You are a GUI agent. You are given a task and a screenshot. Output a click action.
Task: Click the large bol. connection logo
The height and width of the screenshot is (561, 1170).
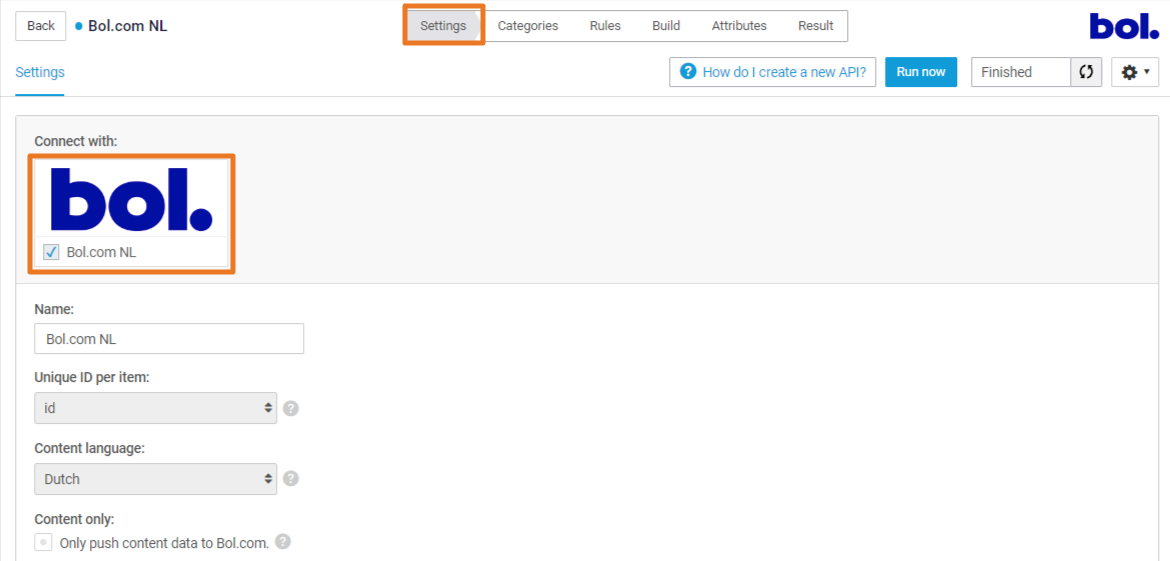click(131, 199)
